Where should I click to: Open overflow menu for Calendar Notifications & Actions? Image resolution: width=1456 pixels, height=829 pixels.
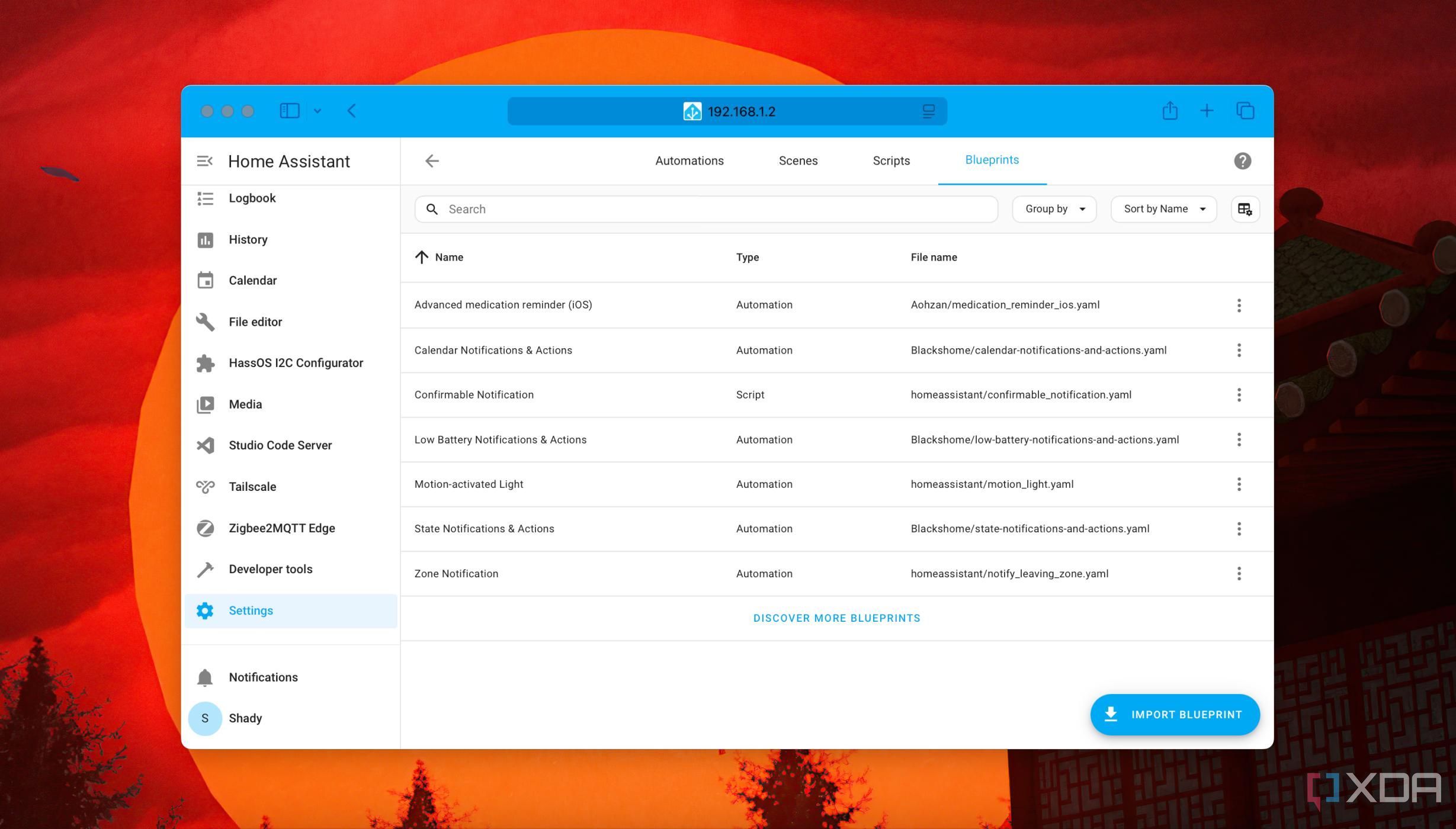click(x=1239, y=350)
